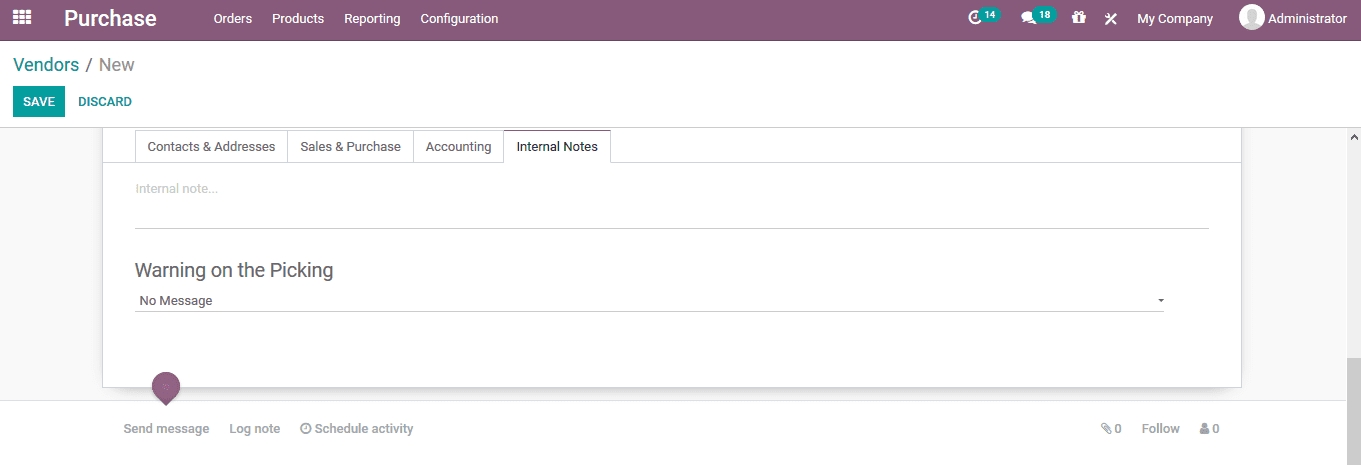The height and width of the screenshot is (465, 1361).
Task: Click the followers person icon
Action: tap(1204, 429)
